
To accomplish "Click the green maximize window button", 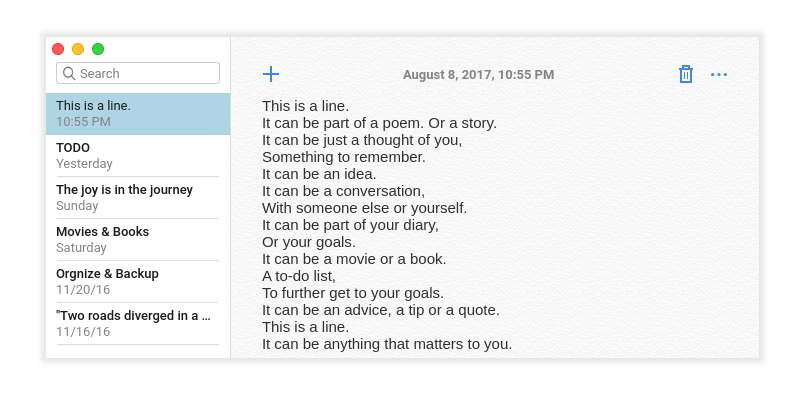I will pyautogui.click(x=98, y=49).
